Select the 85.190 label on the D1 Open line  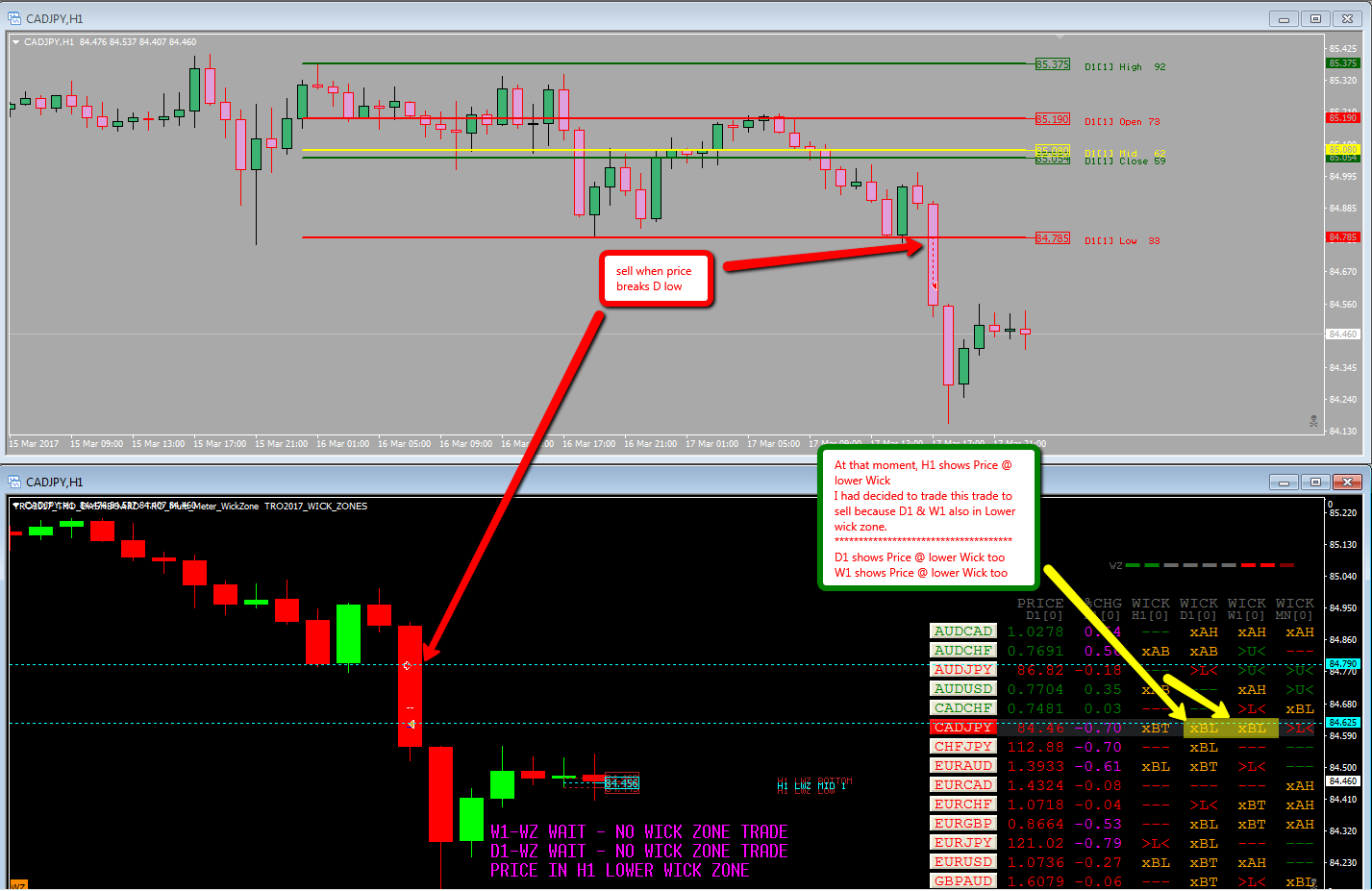(x=1052, y=119)
